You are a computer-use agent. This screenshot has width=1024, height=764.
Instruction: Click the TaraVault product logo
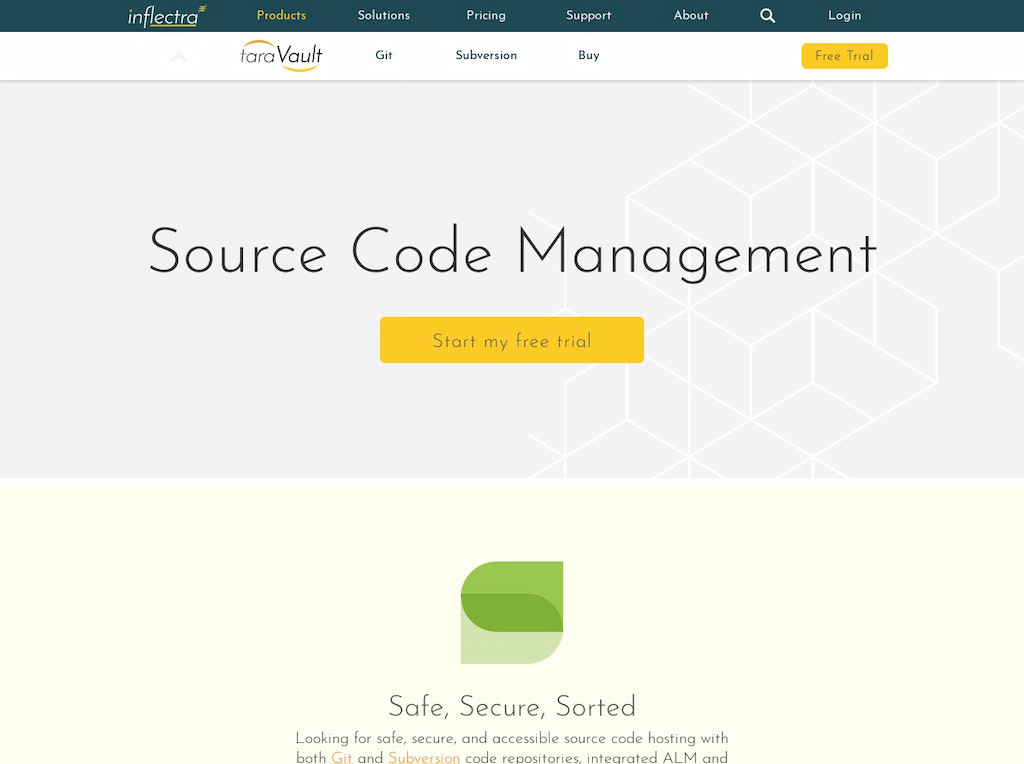(281, 56)
